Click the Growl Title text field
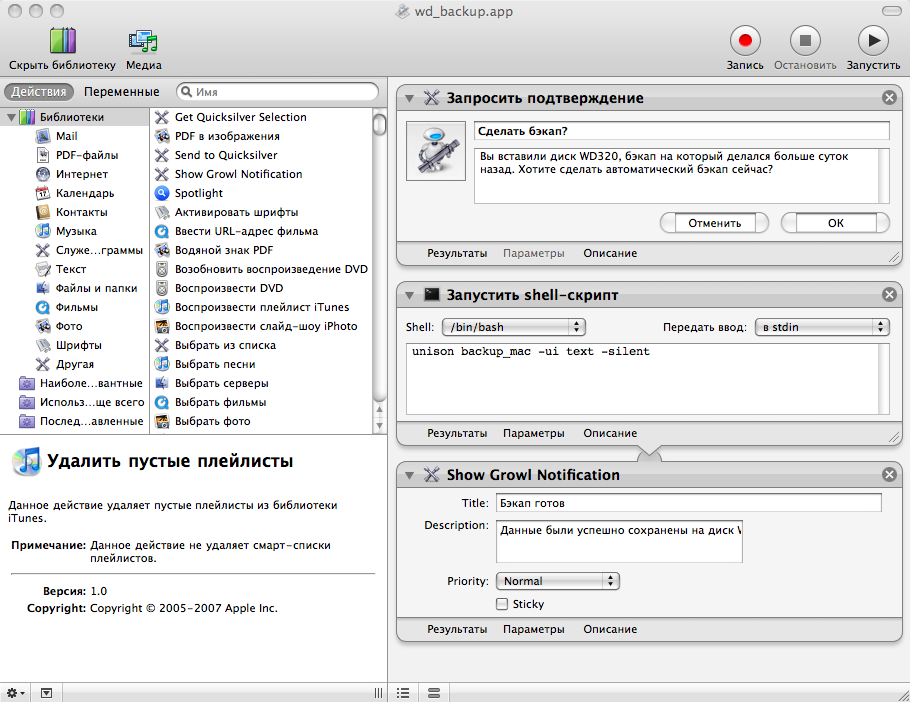The width and height of the screenshot is (910, 702). pos(688,503)
